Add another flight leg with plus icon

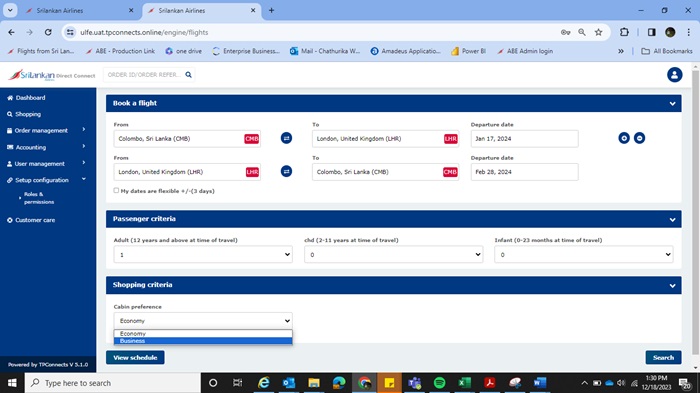(x=624, y=138)
